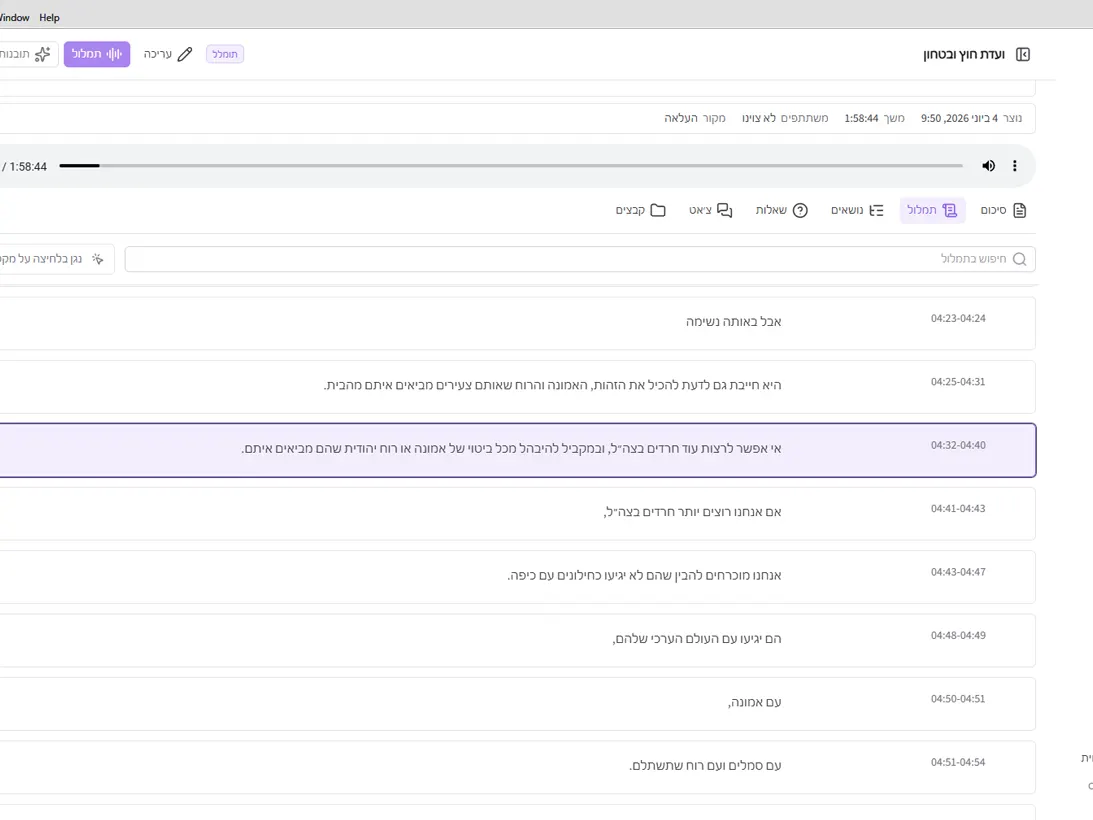Screen dimensions: 1093x820
Task: Click the תומלל status badge
Action: 225,54
